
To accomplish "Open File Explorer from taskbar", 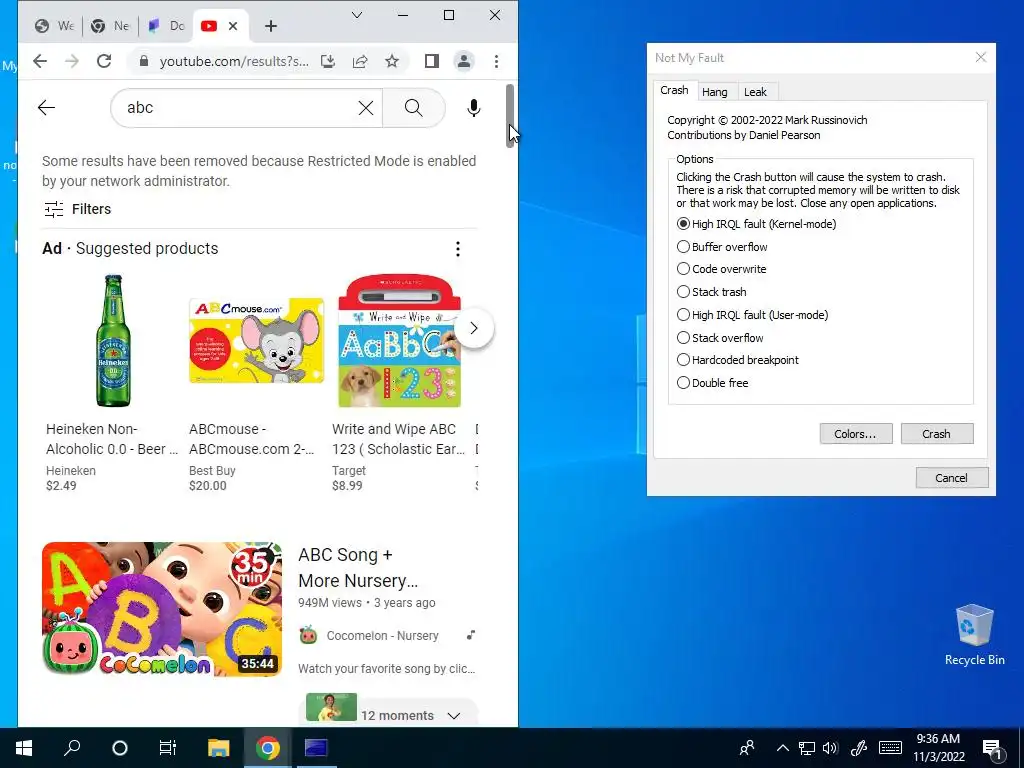I will [x=219, y=748].
